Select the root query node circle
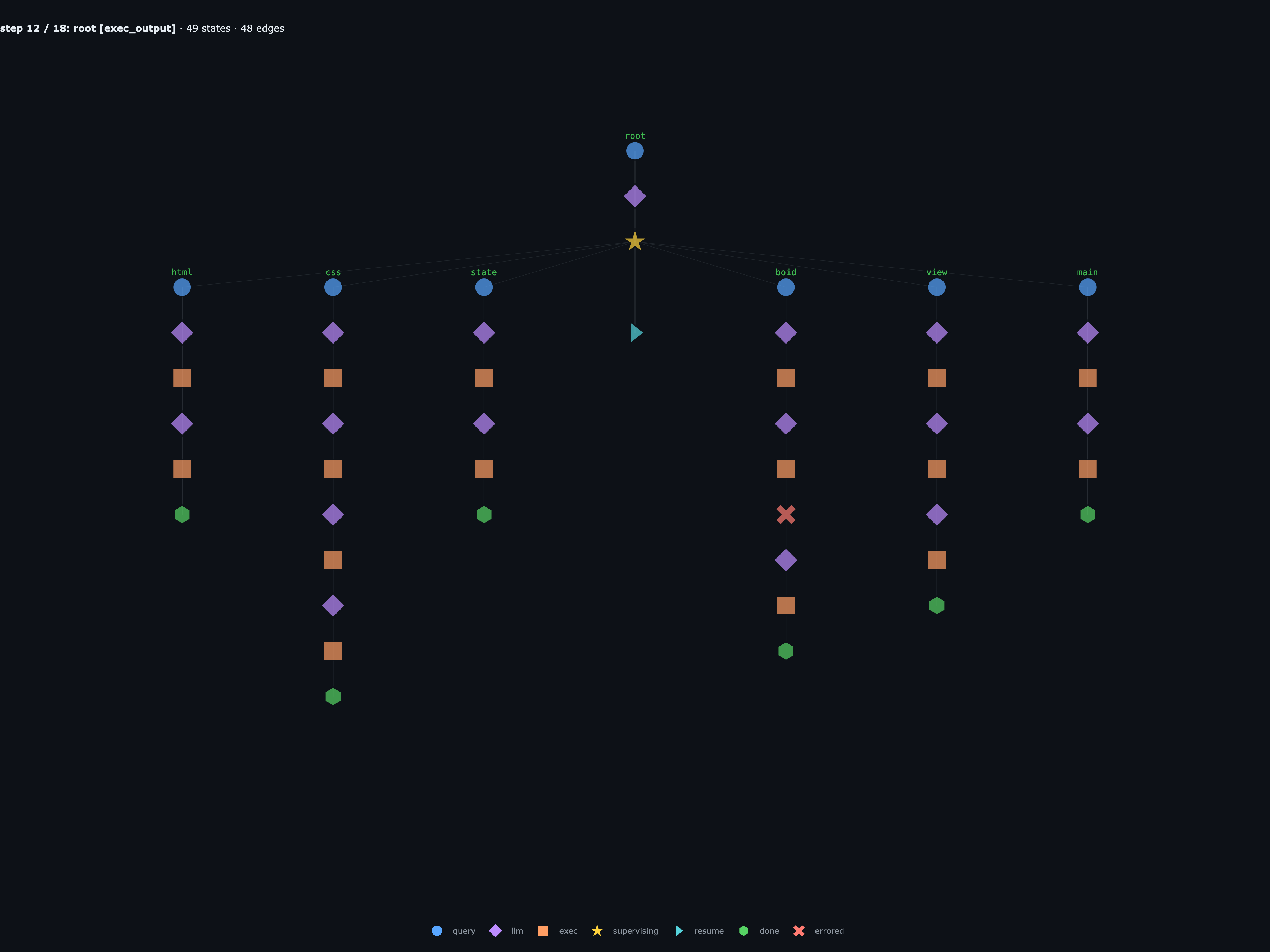Screen dimensions: 1270x952 (635, 151)
